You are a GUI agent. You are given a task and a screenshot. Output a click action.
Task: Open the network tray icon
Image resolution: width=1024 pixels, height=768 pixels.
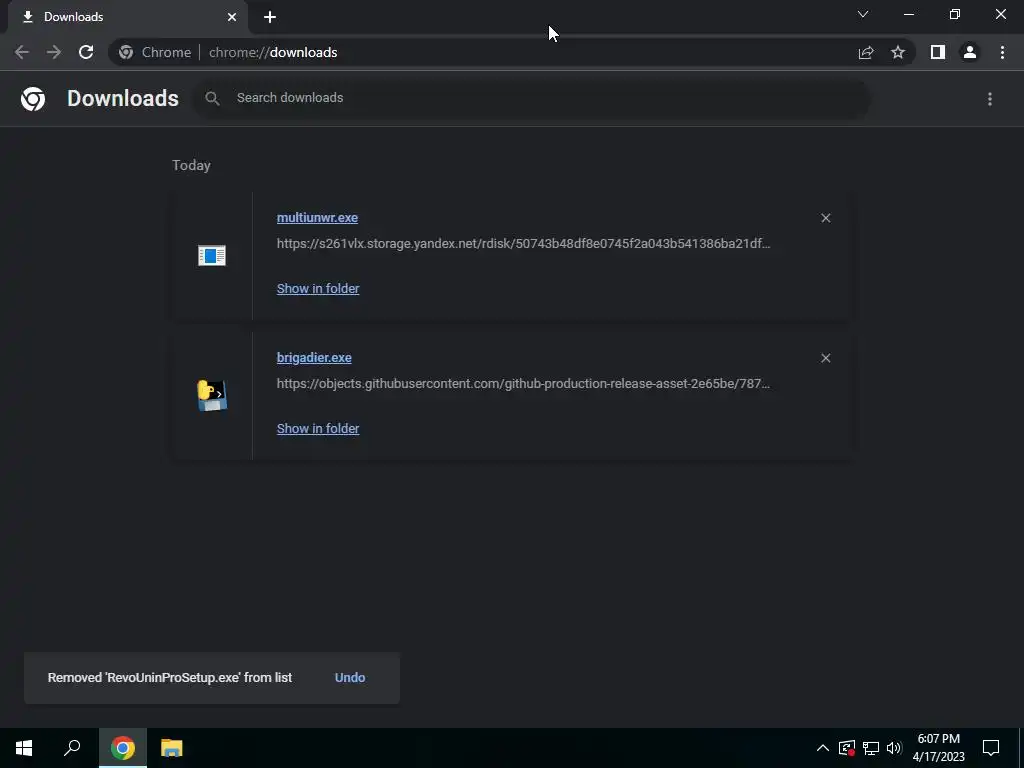point(871,748)
